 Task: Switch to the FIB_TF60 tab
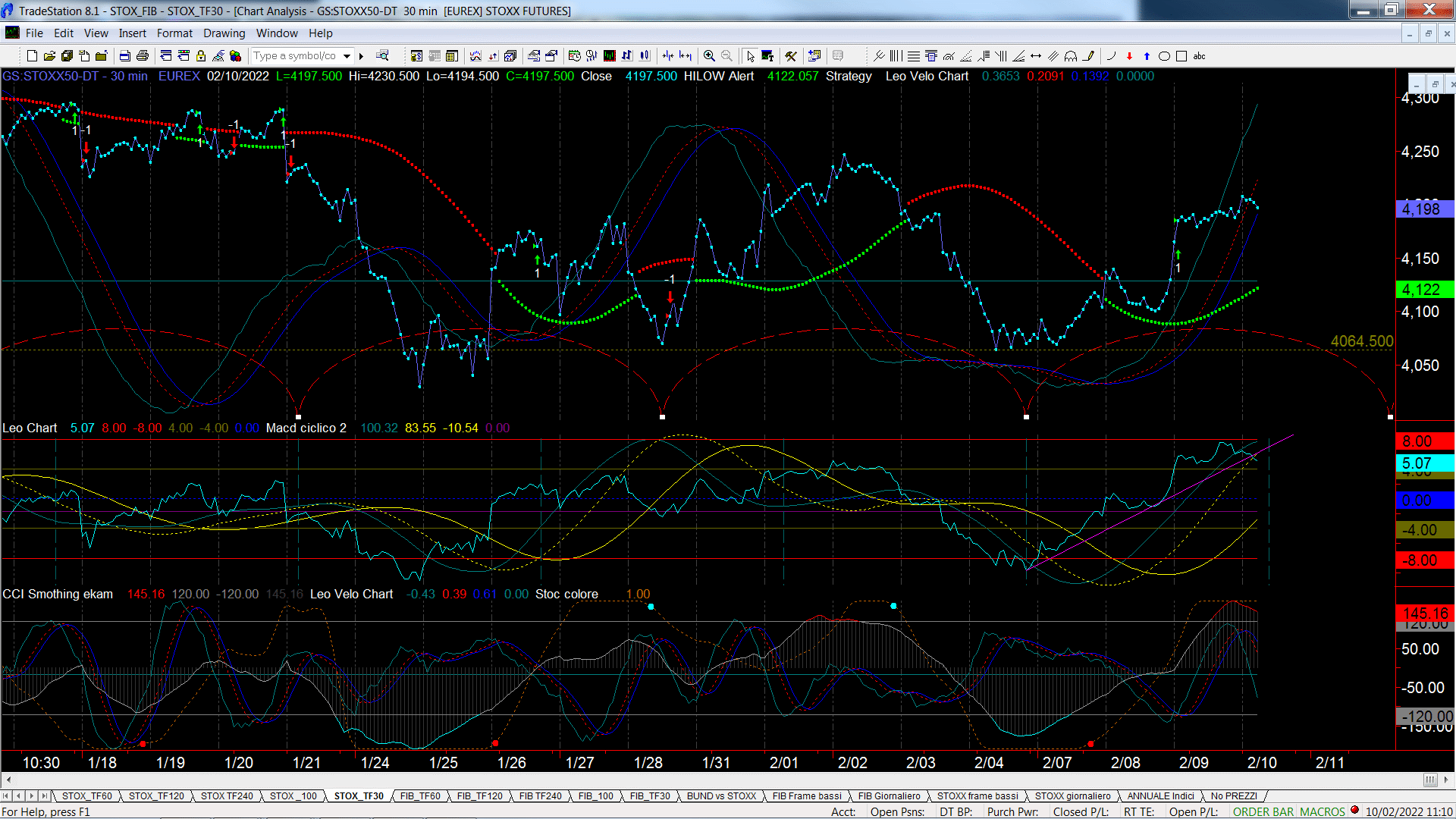(420, 795)
